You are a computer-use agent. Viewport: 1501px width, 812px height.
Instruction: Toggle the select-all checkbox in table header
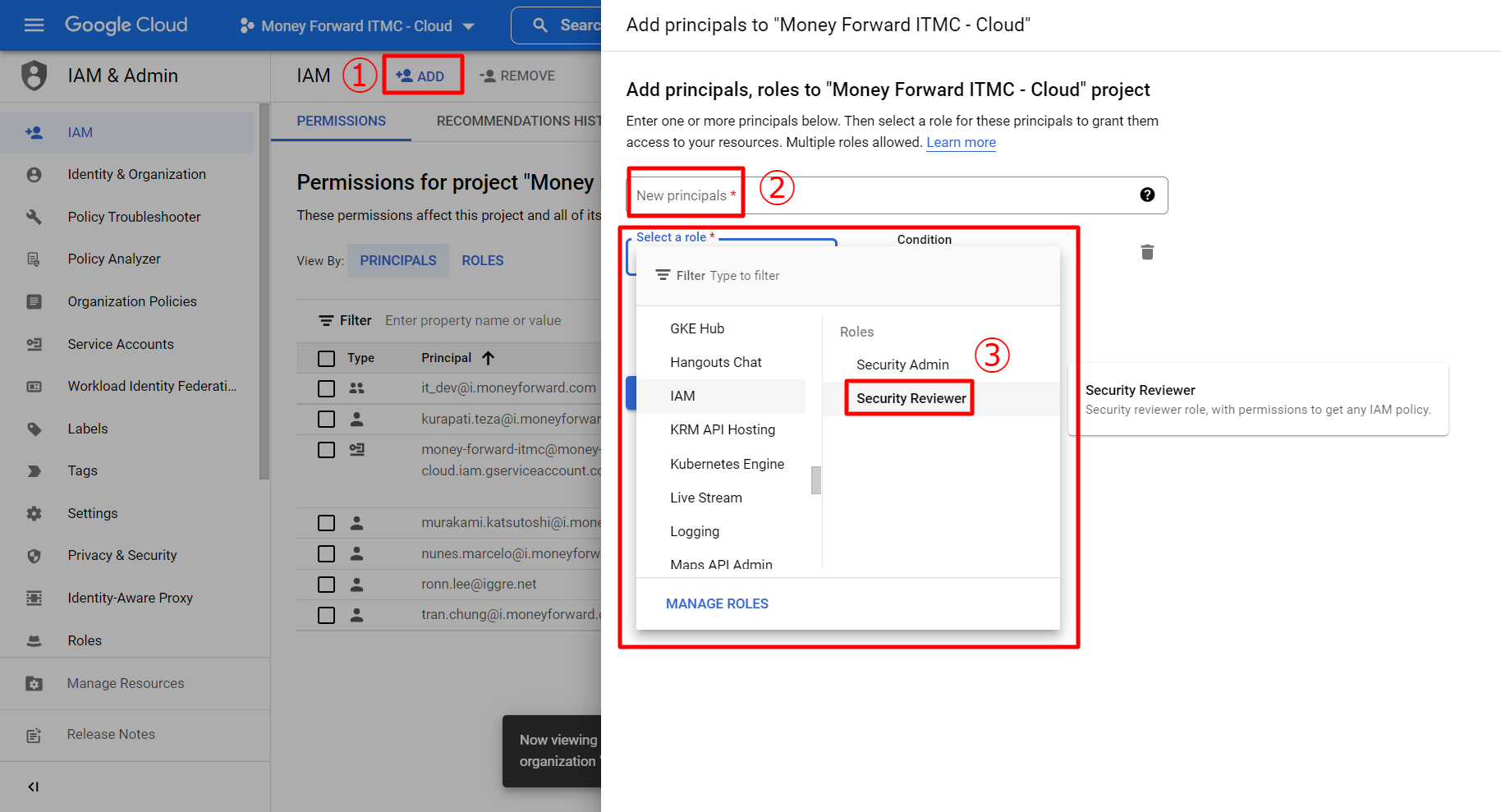click(326, 358)
